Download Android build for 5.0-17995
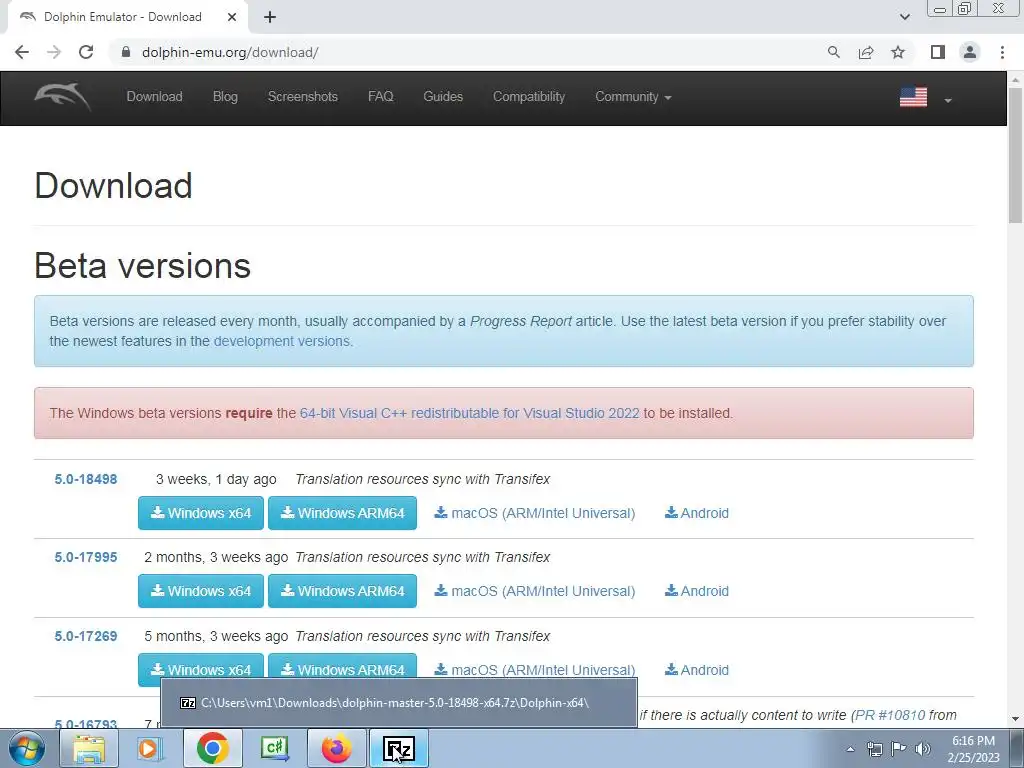Image resolution: width=1024 pixels, height=768 pixels. (697, 591)
